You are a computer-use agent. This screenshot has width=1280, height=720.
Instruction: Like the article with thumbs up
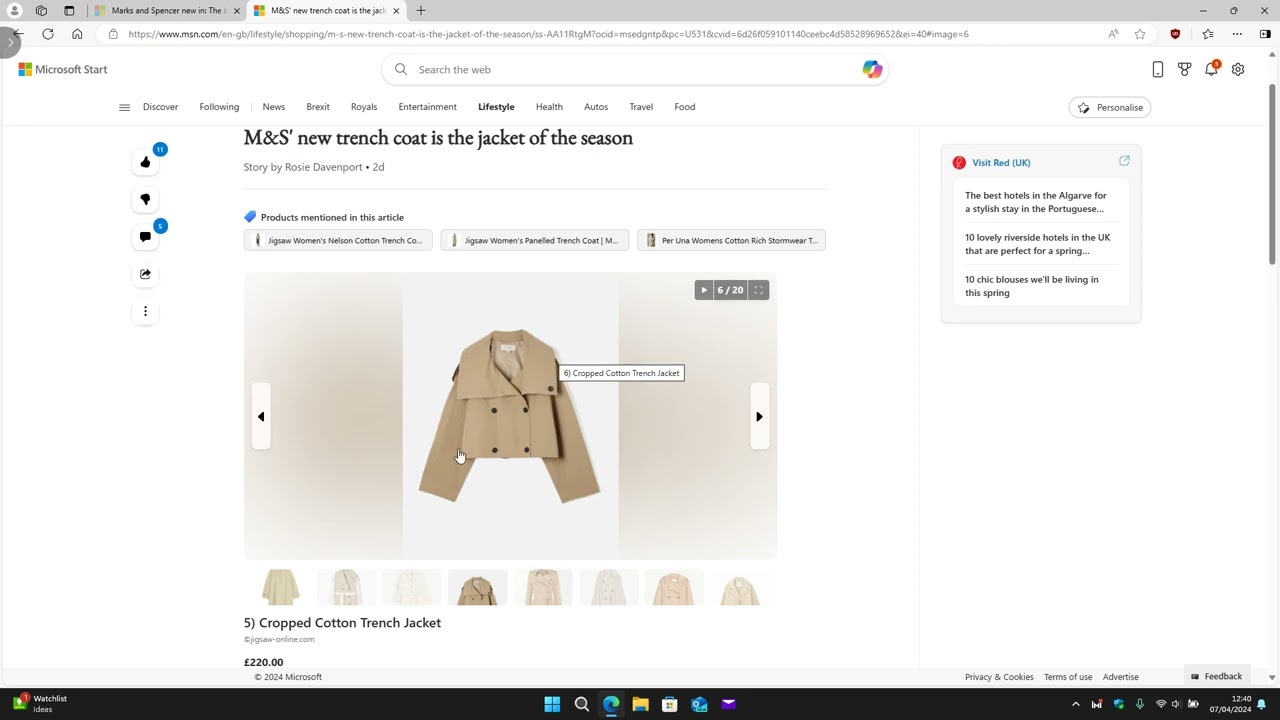tap(145, 162)
